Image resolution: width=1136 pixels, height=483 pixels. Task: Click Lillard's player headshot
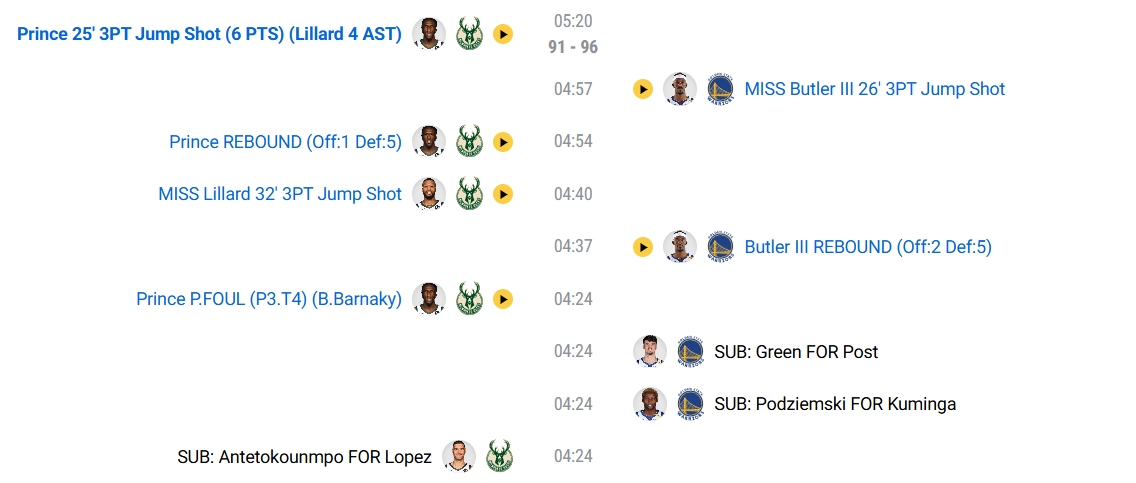pos(429,194)
